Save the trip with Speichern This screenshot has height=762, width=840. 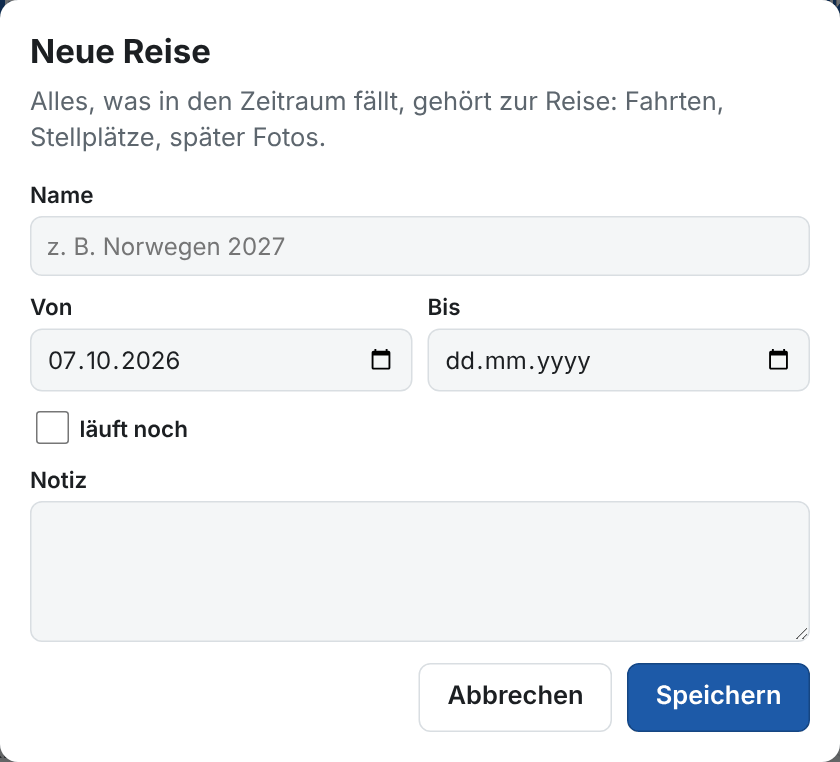718,697
